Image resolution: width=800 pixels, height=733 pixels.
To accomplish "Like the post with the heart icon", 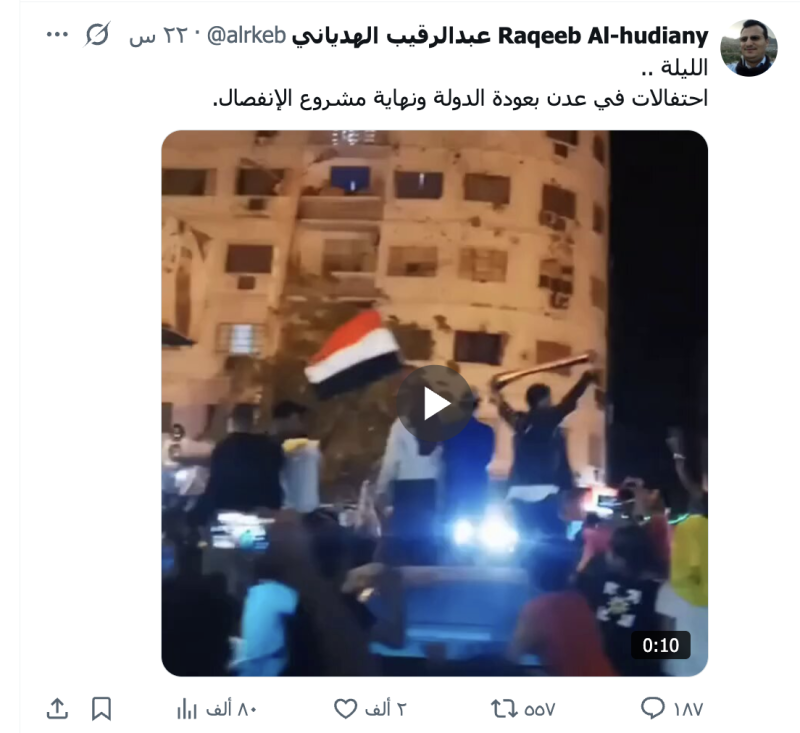I will point(345,709).
